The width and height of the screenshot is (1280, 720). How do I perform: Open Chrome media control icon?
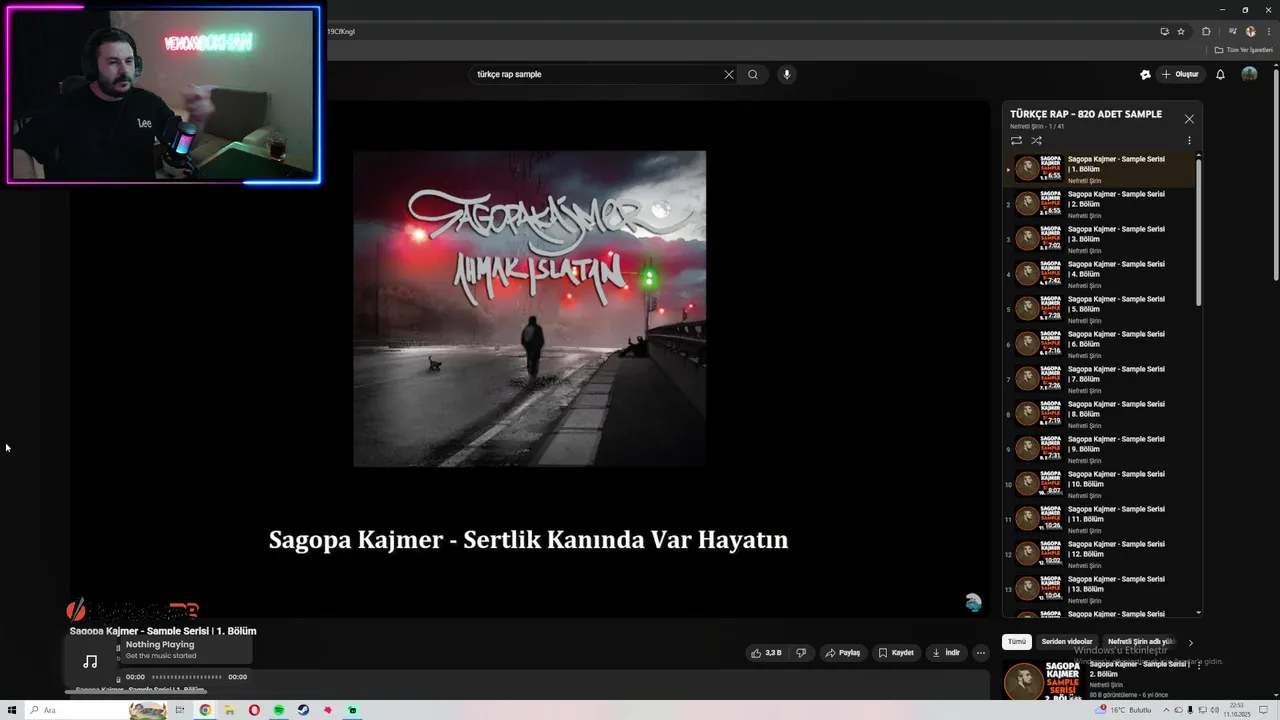1232,31
